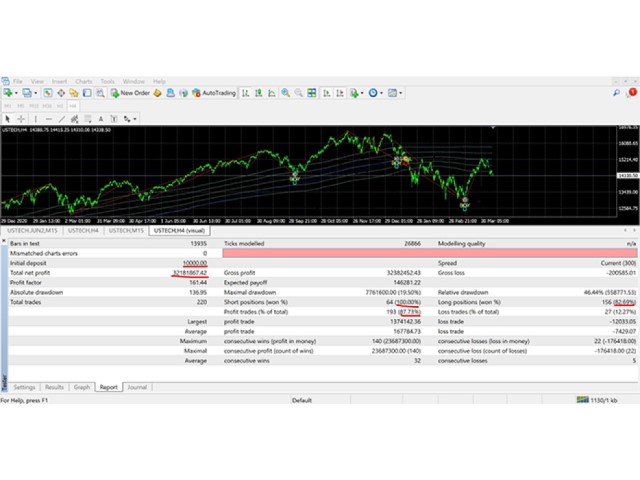Image resolution: width=640 pixels, height=480 pixels.
Task: Open the Periods clock icon
Action: click(373, 93)
